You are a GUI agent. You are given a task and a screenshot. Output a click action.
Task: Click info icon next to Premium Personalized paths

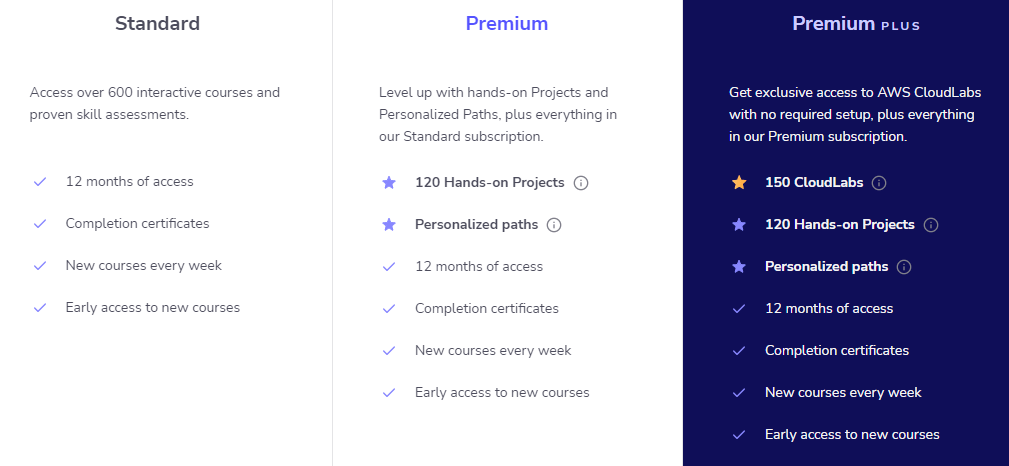554,225
